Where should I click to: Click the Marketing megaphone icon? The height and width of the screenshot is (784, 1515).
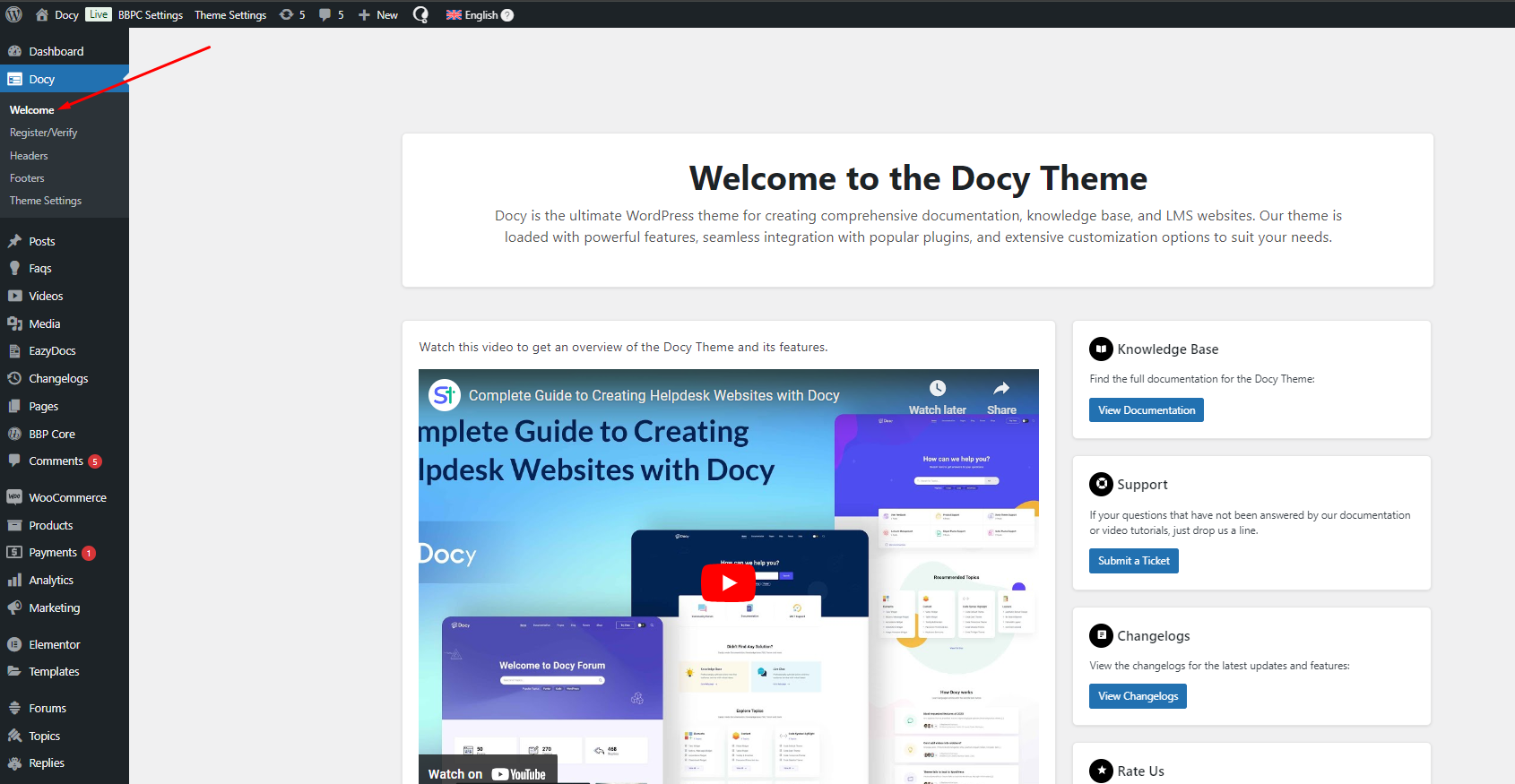(x=14, y=607)
